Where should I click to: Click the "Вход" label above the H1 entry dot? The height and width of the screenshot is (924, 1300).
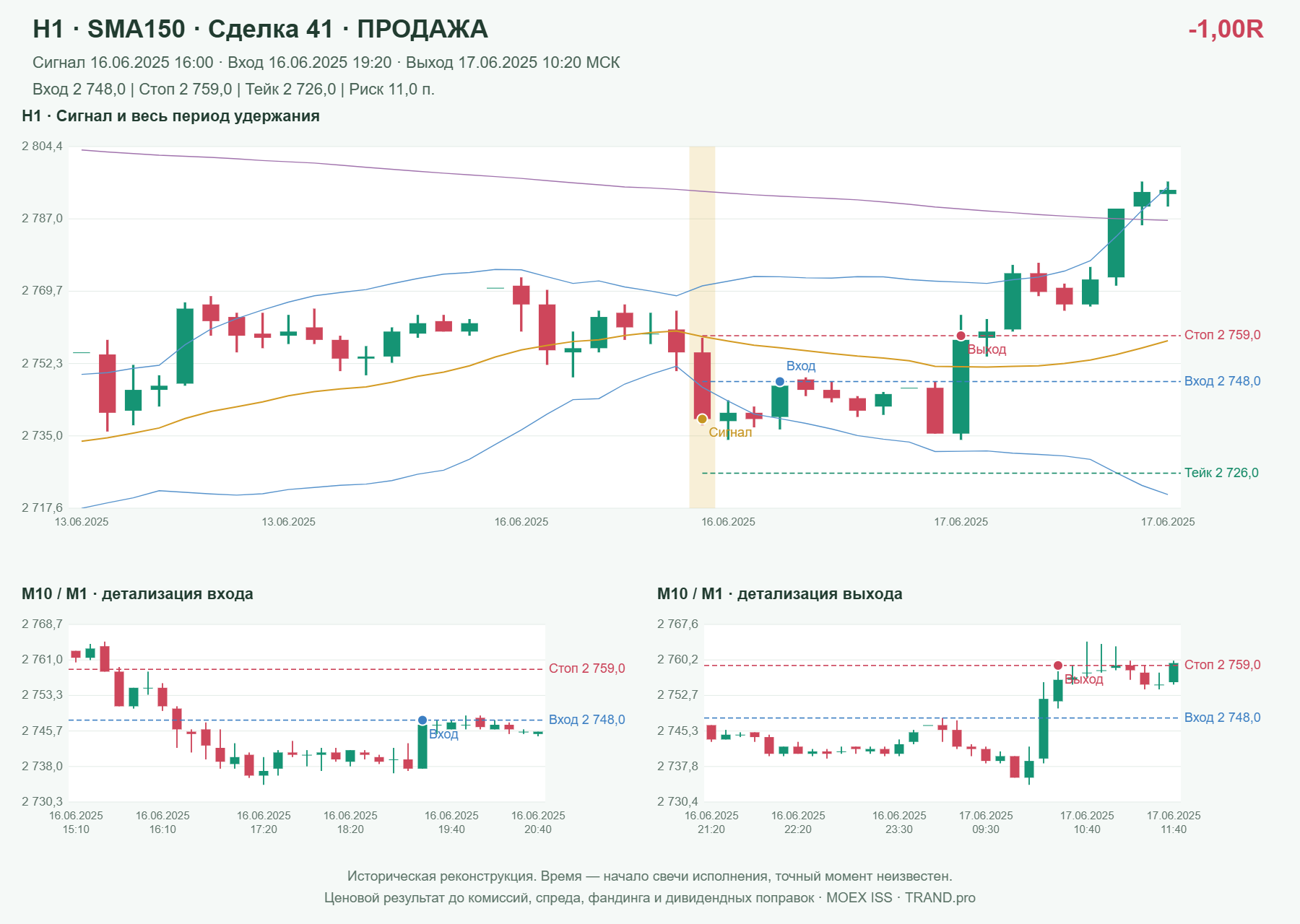(801, 366)
